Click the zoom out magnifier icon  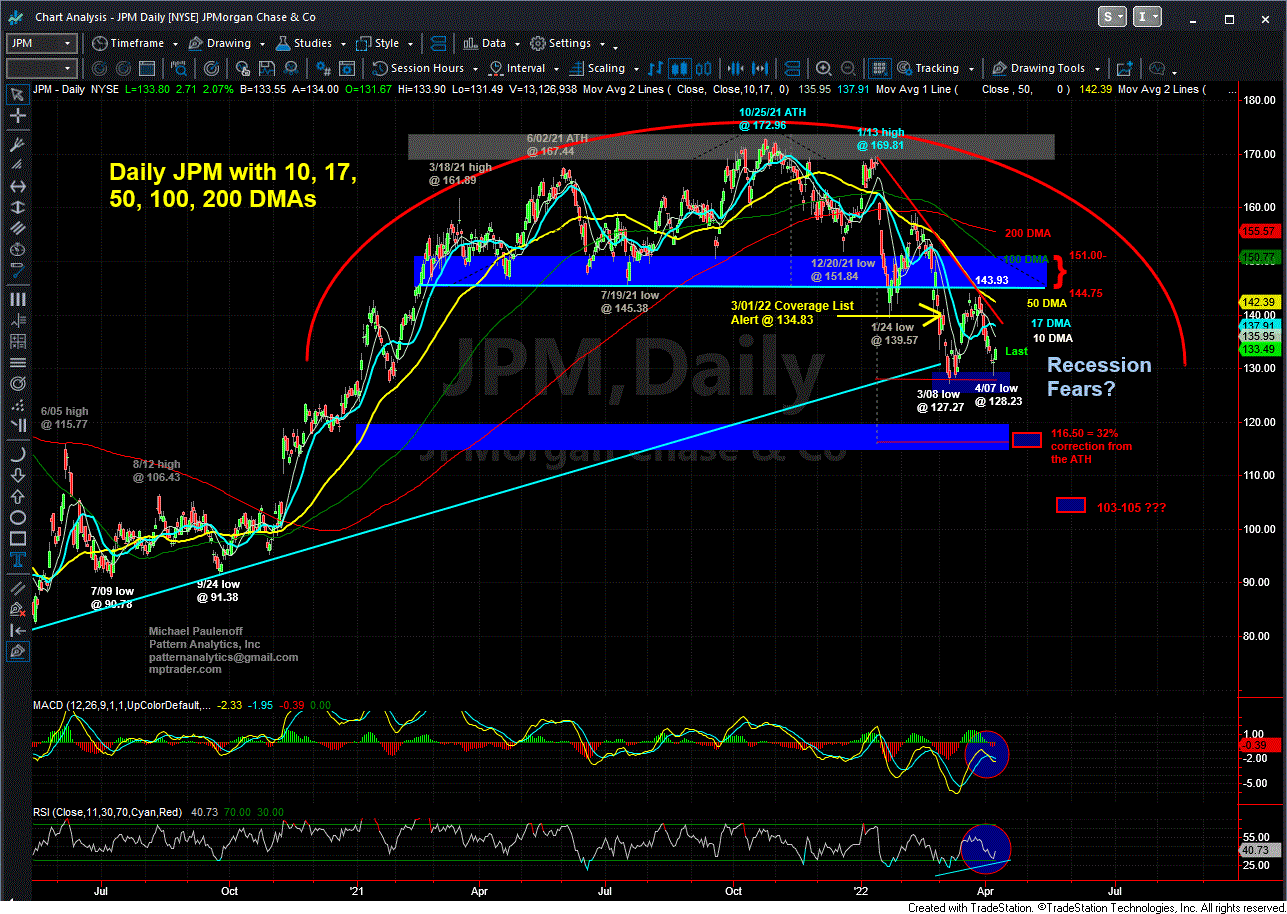point(847,69)
